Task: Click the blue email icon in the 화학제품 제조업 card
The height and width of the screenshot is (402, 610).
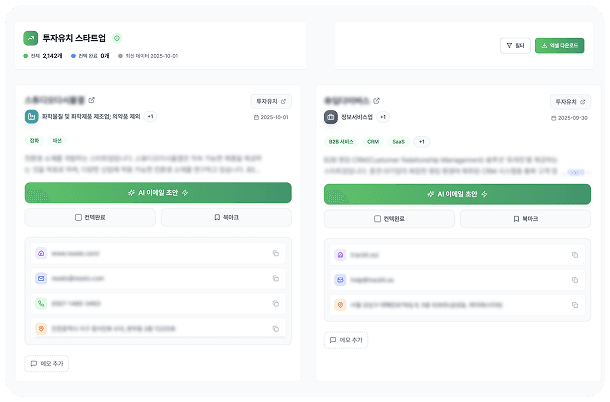Action: (41, 278)
